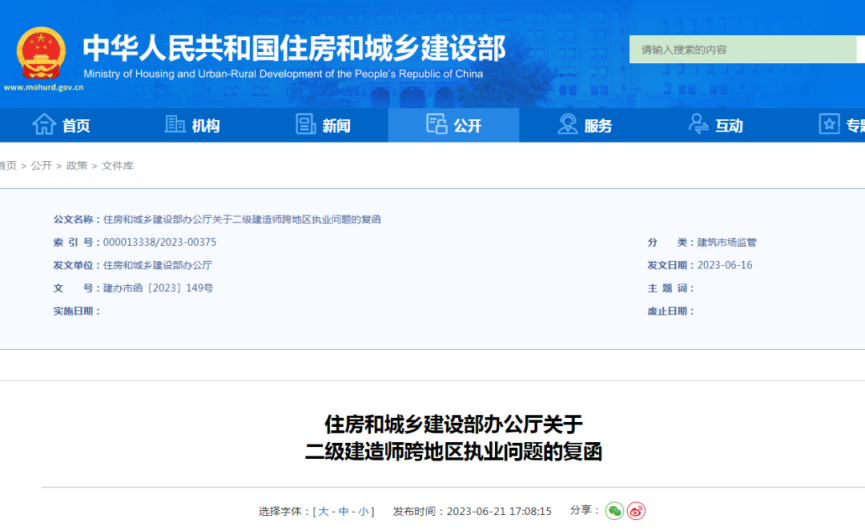Open the 新闻 navigation tab
This screenshot has height=531, width=865.
[323, 125]
